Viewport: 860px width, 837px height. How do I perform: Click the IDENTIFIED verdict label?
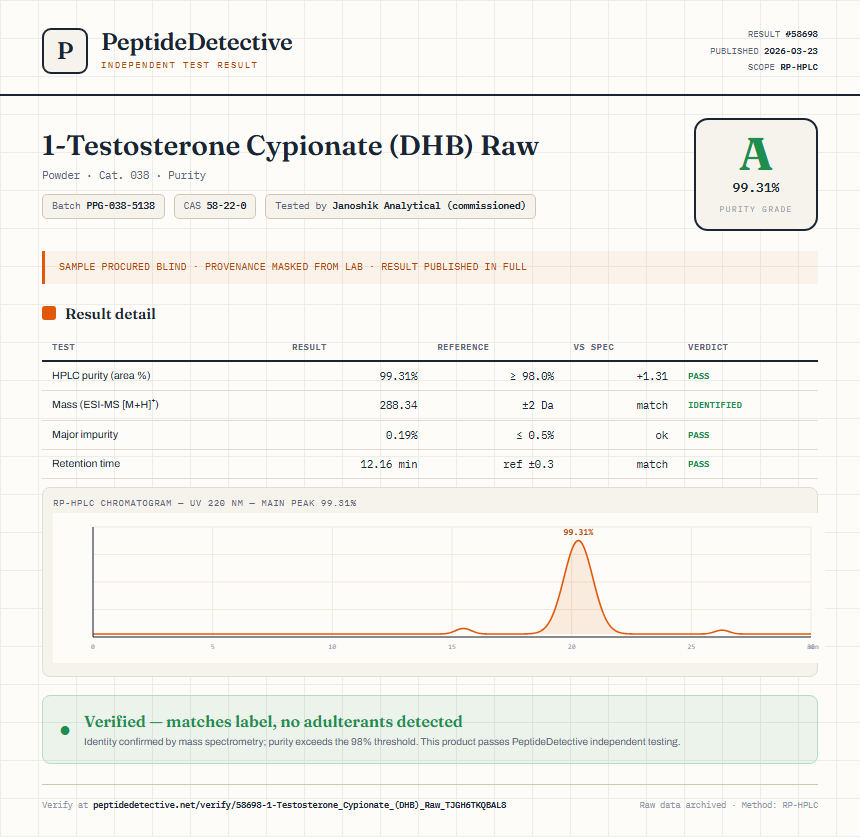tap(715, 405)
